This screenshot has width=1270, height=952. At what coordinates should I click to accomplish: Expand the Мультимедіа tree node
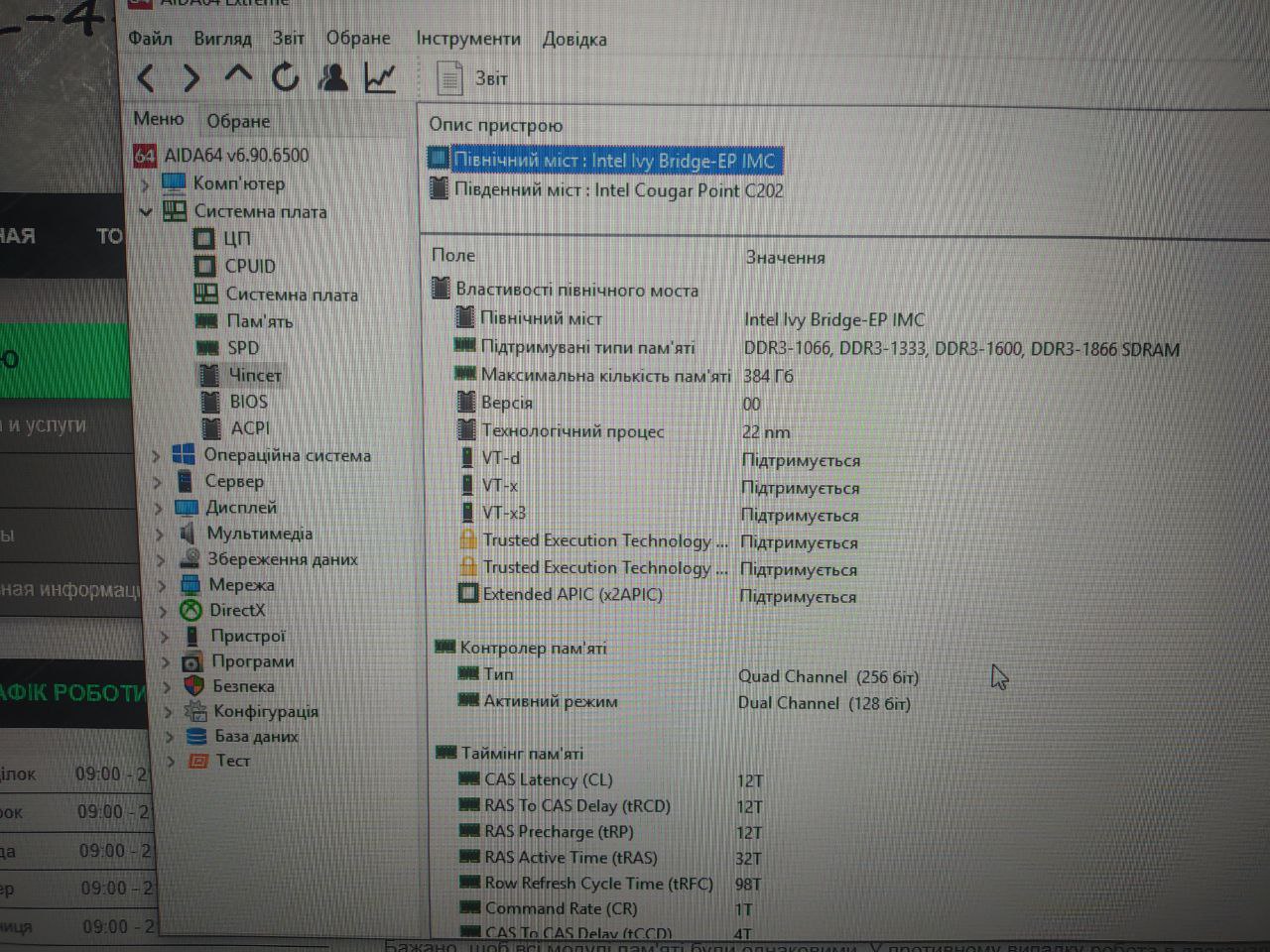coord(160,534)
